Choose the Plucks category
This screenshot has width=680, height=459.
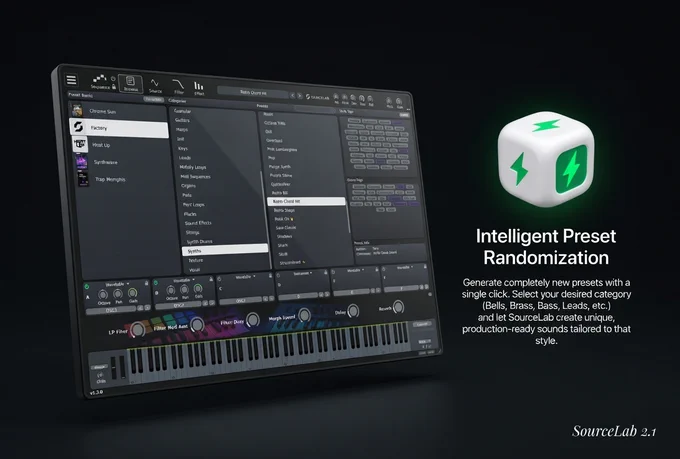(190, 214)
